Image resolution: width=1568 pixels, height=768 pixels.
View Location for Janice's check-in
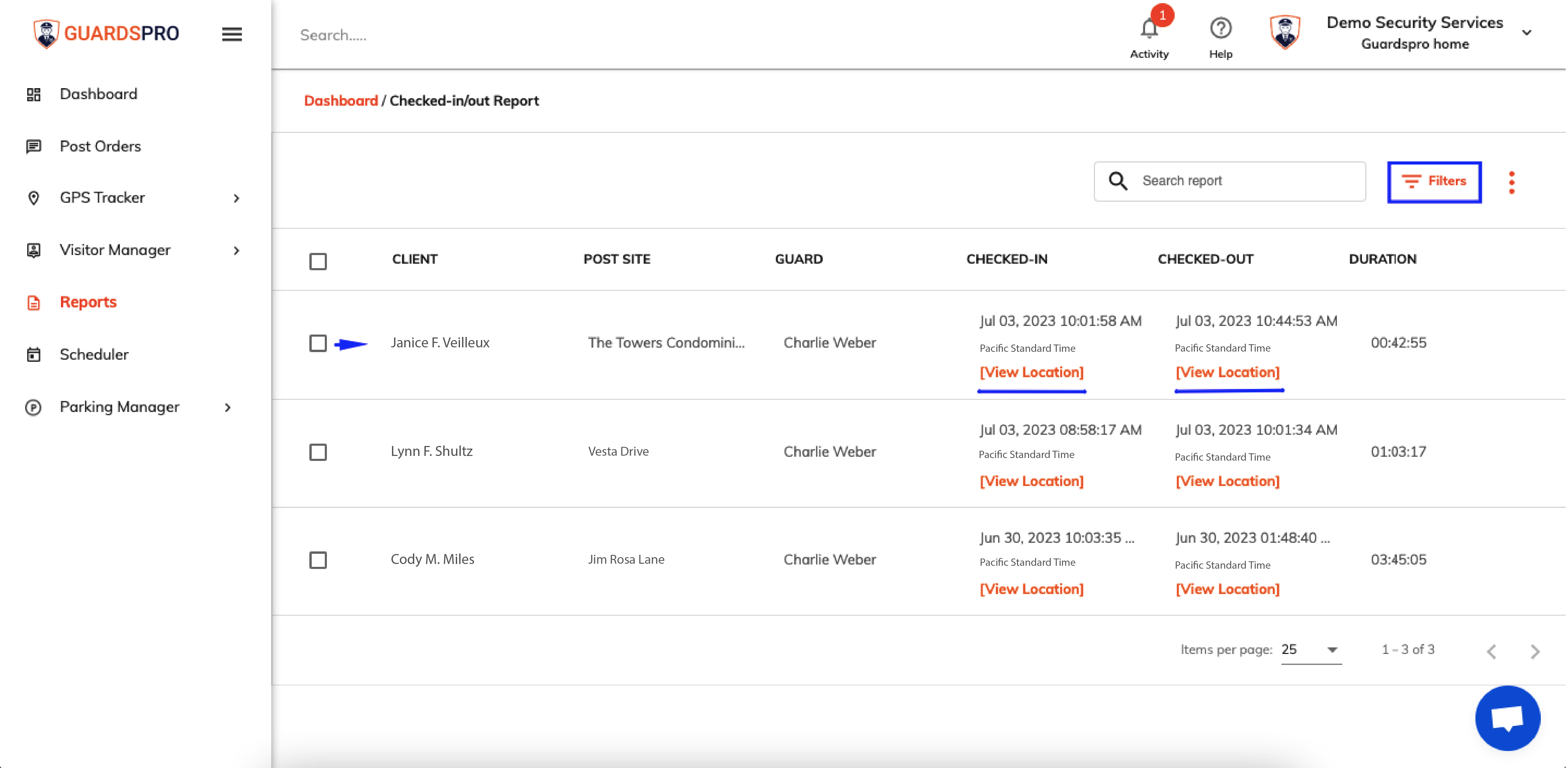pos(1032,372)
